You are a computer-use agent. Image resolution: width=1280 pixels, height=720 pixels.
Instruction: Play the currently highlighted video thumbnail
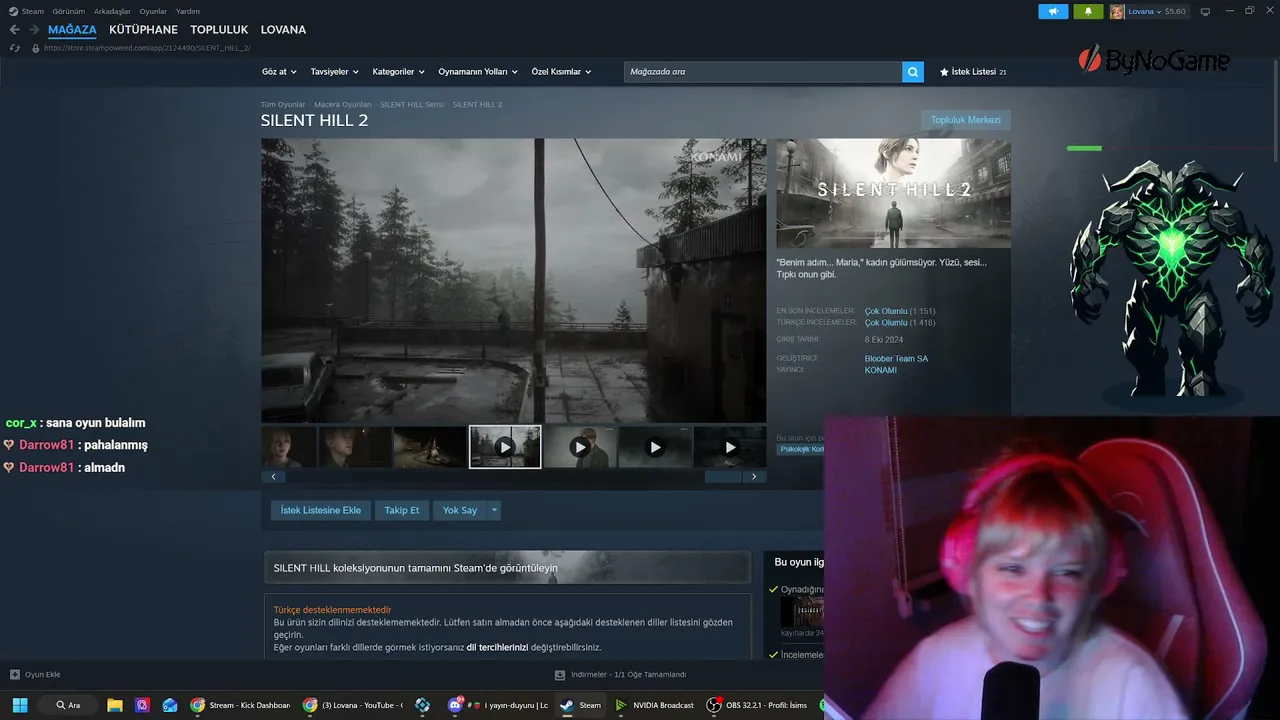point(505,447)
